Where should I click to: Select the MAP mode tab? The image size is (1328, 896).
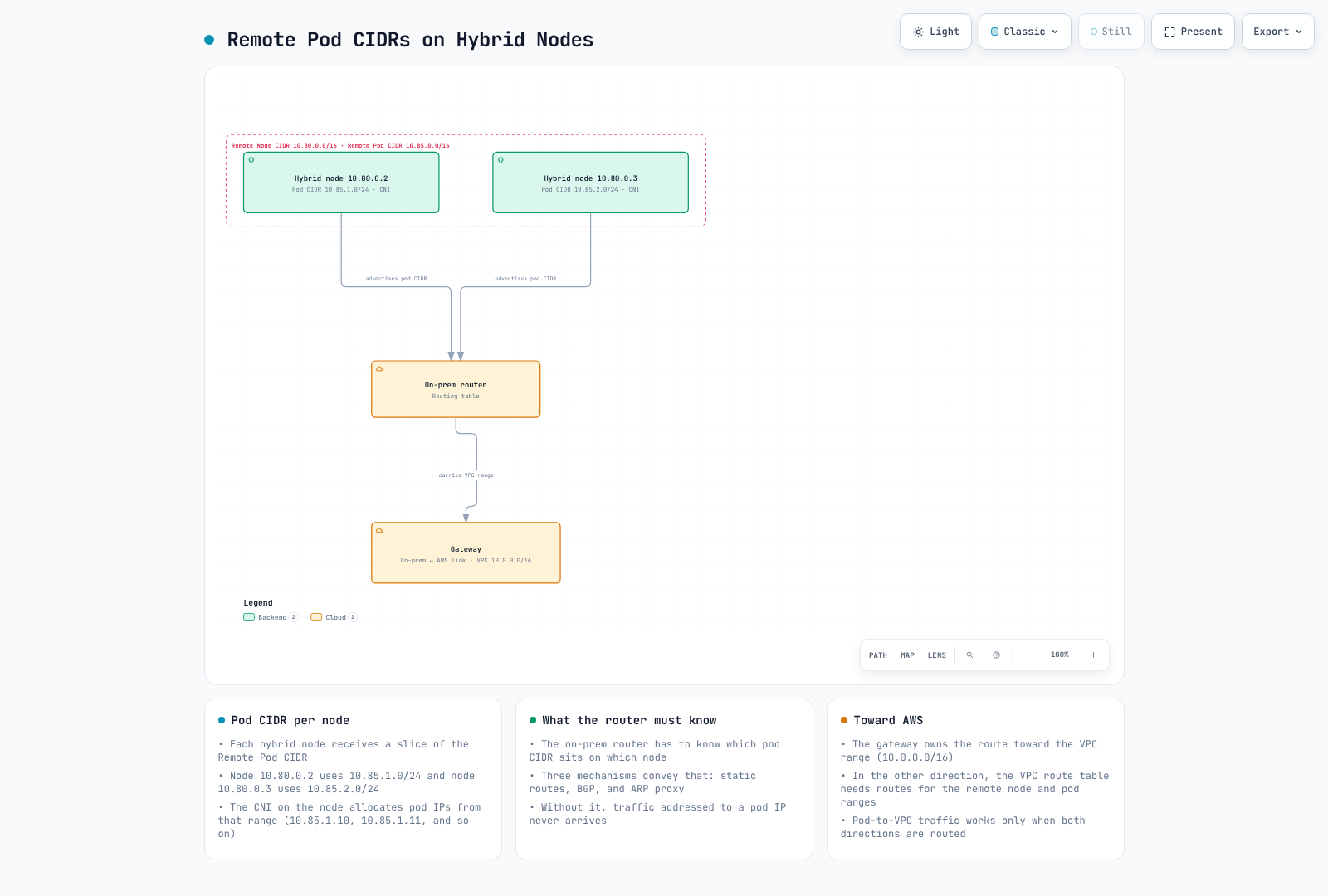(x=907, y=655)
